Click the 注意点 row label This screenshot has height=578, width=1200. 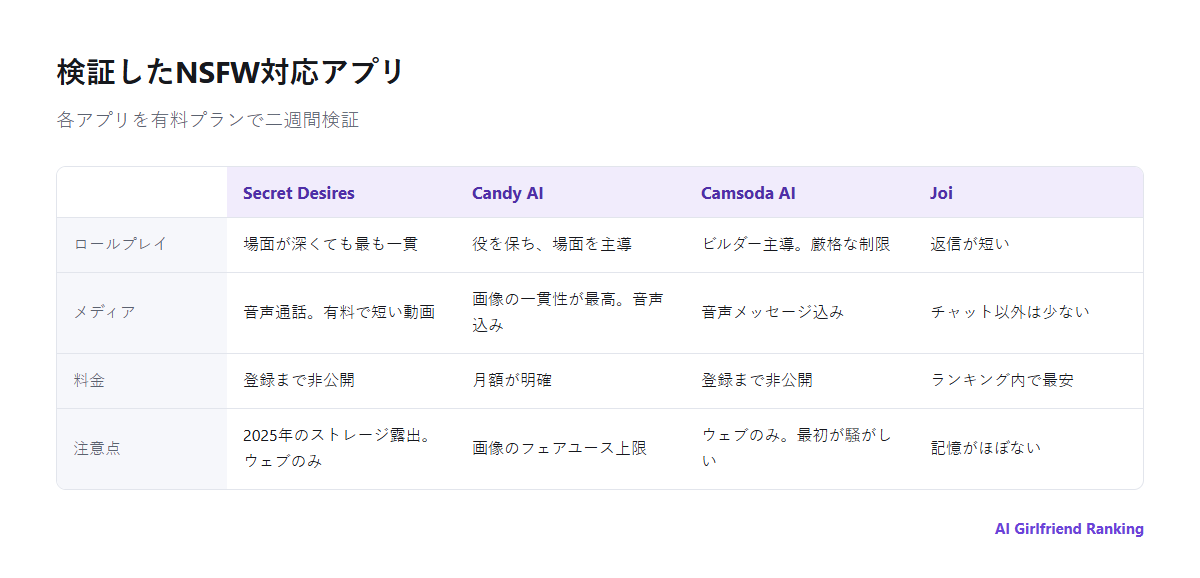coord(97,448)
